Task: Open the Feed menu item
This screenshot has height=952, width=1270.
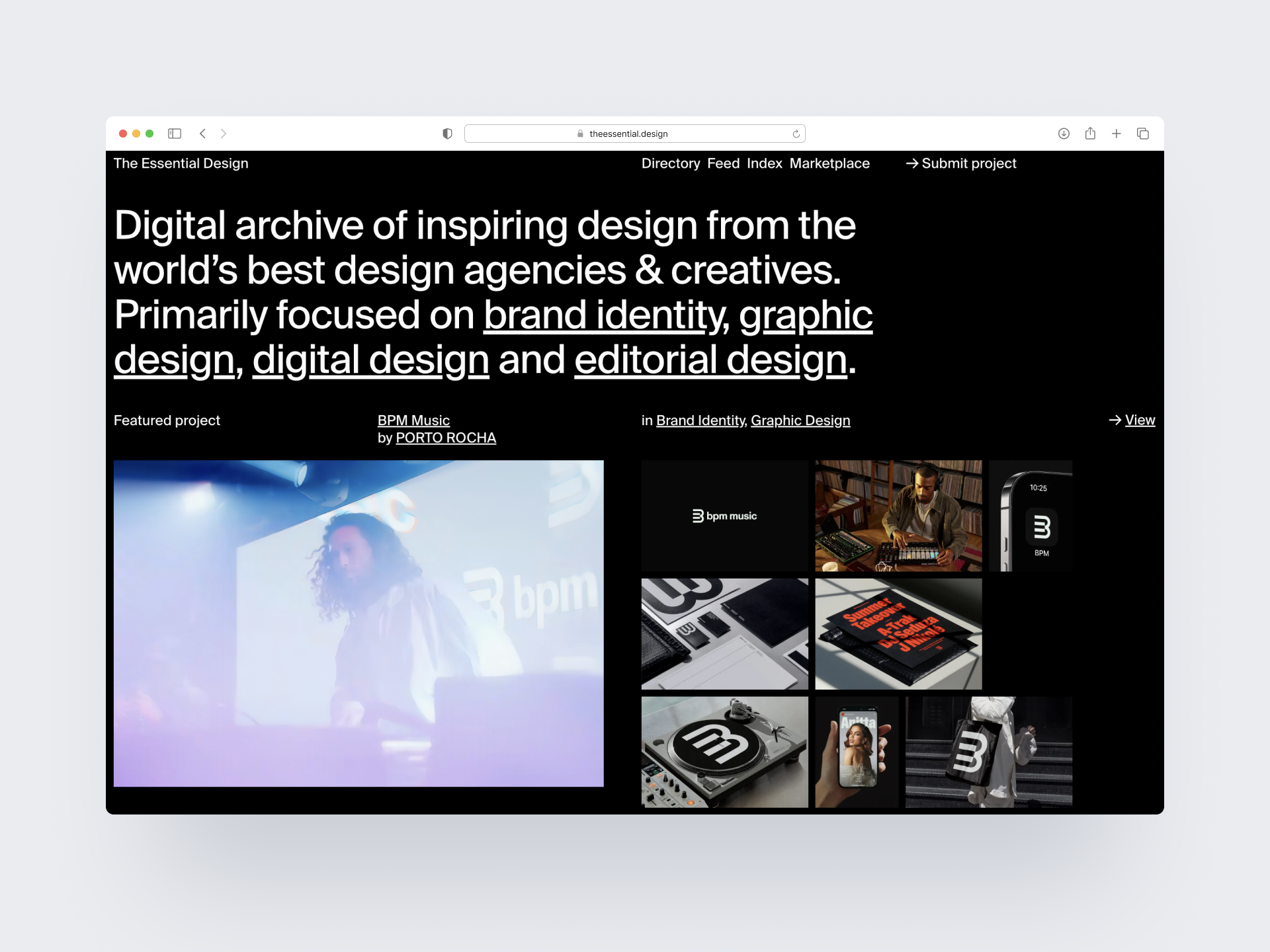Action: (724, 163)
